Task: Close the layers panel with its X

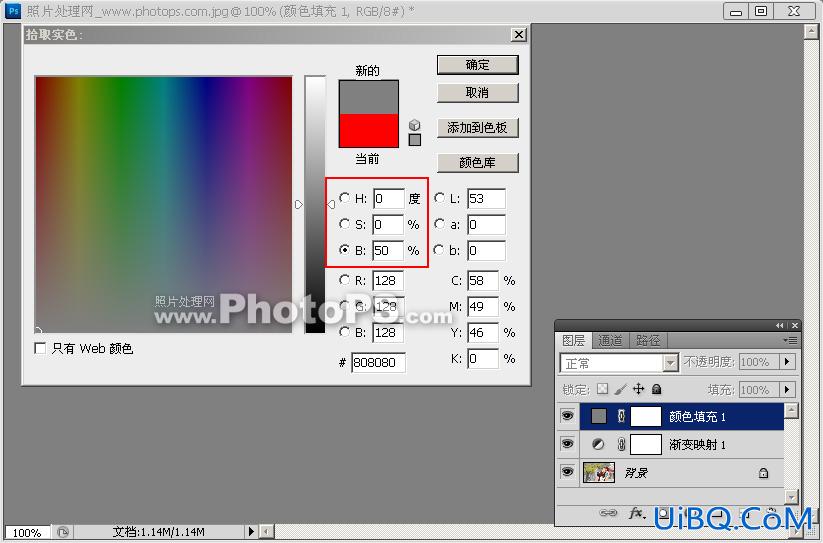Action: 795,325
